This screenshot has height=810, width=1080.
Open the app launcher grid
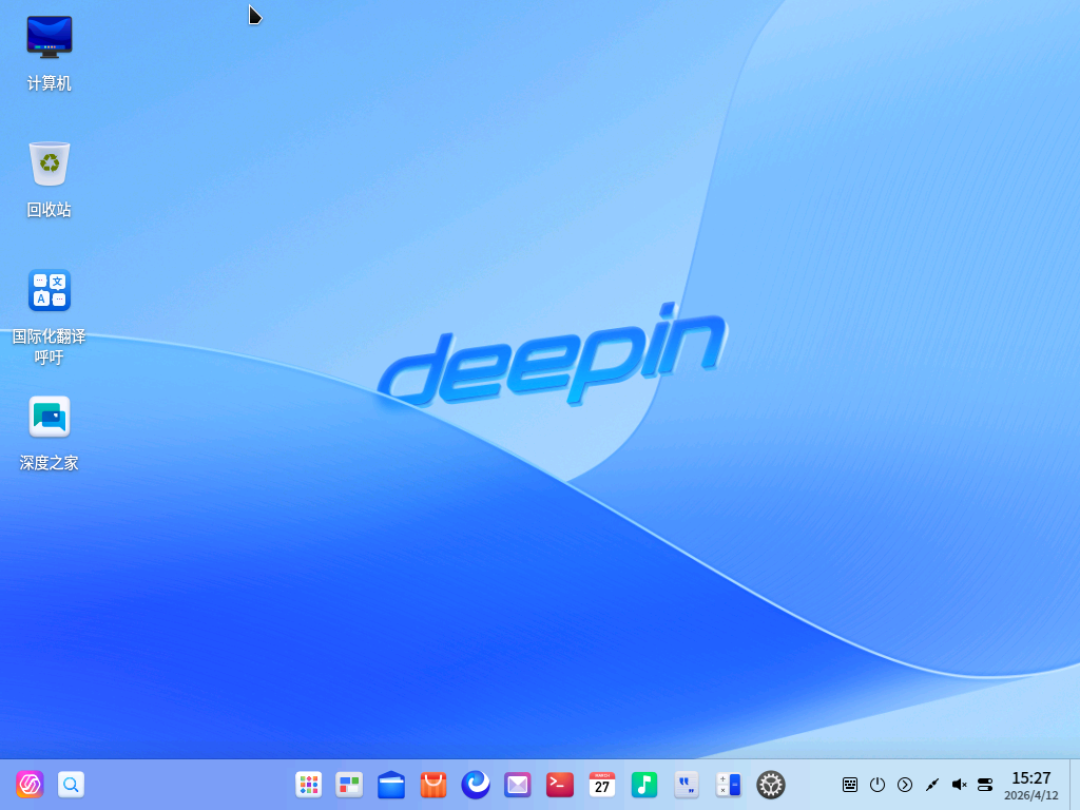(309, 785)
